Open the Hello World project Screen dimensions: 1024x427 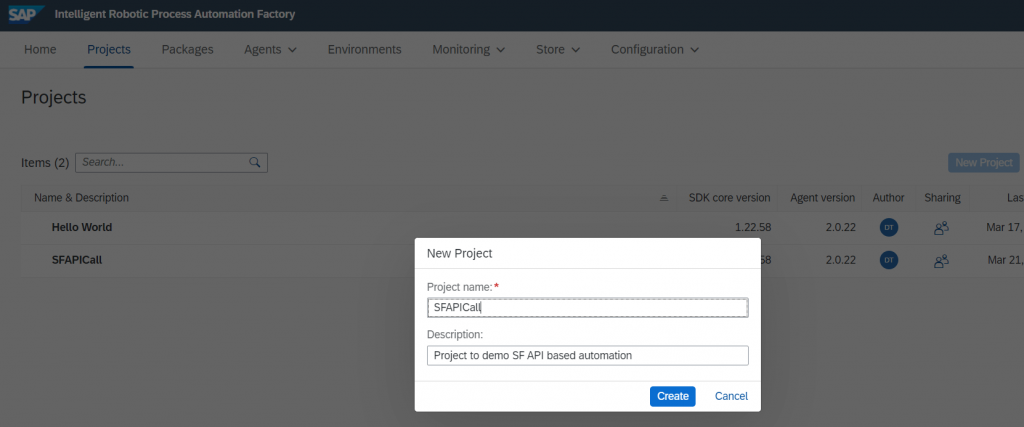pyautogui.click(x=82, y=228)
